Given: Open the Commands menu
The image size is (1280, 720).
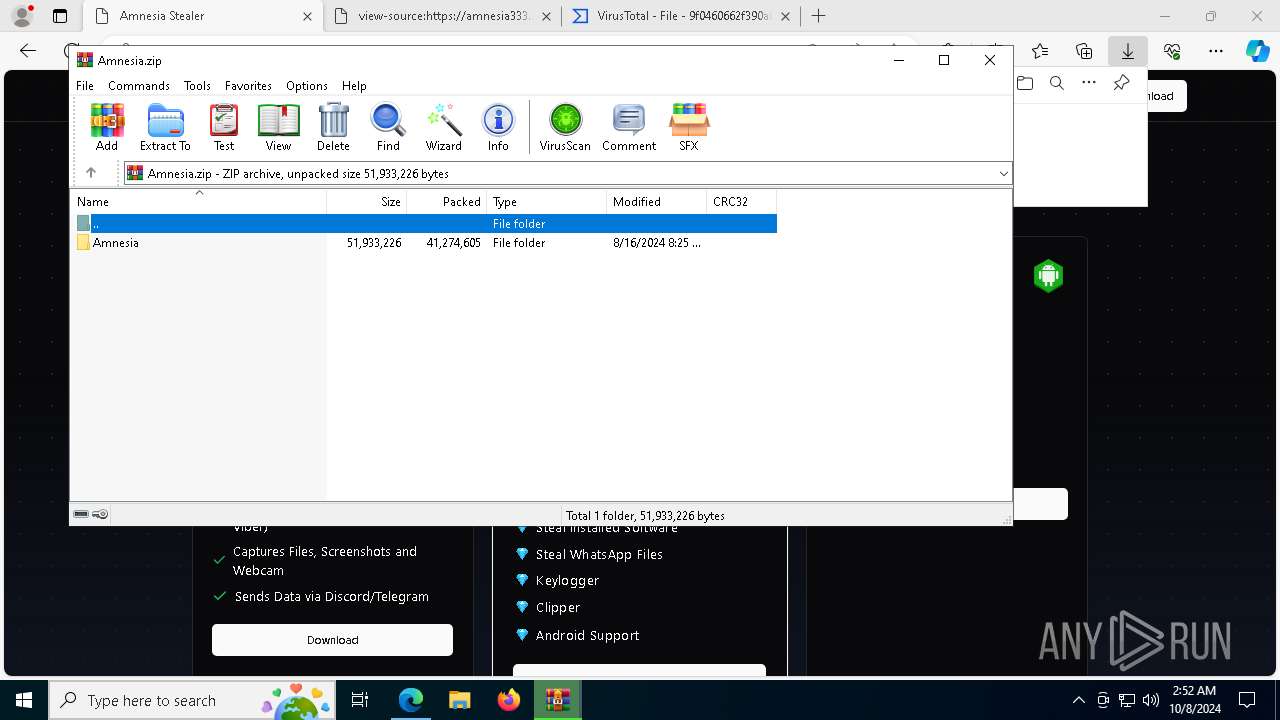Looking at the screenshot, I should coord(139,86).
